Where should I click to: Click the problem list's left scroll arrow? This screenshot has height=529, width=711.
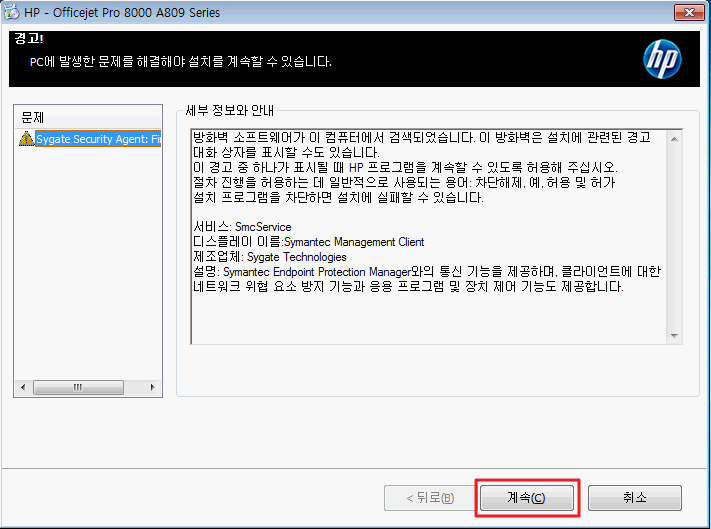23,387
